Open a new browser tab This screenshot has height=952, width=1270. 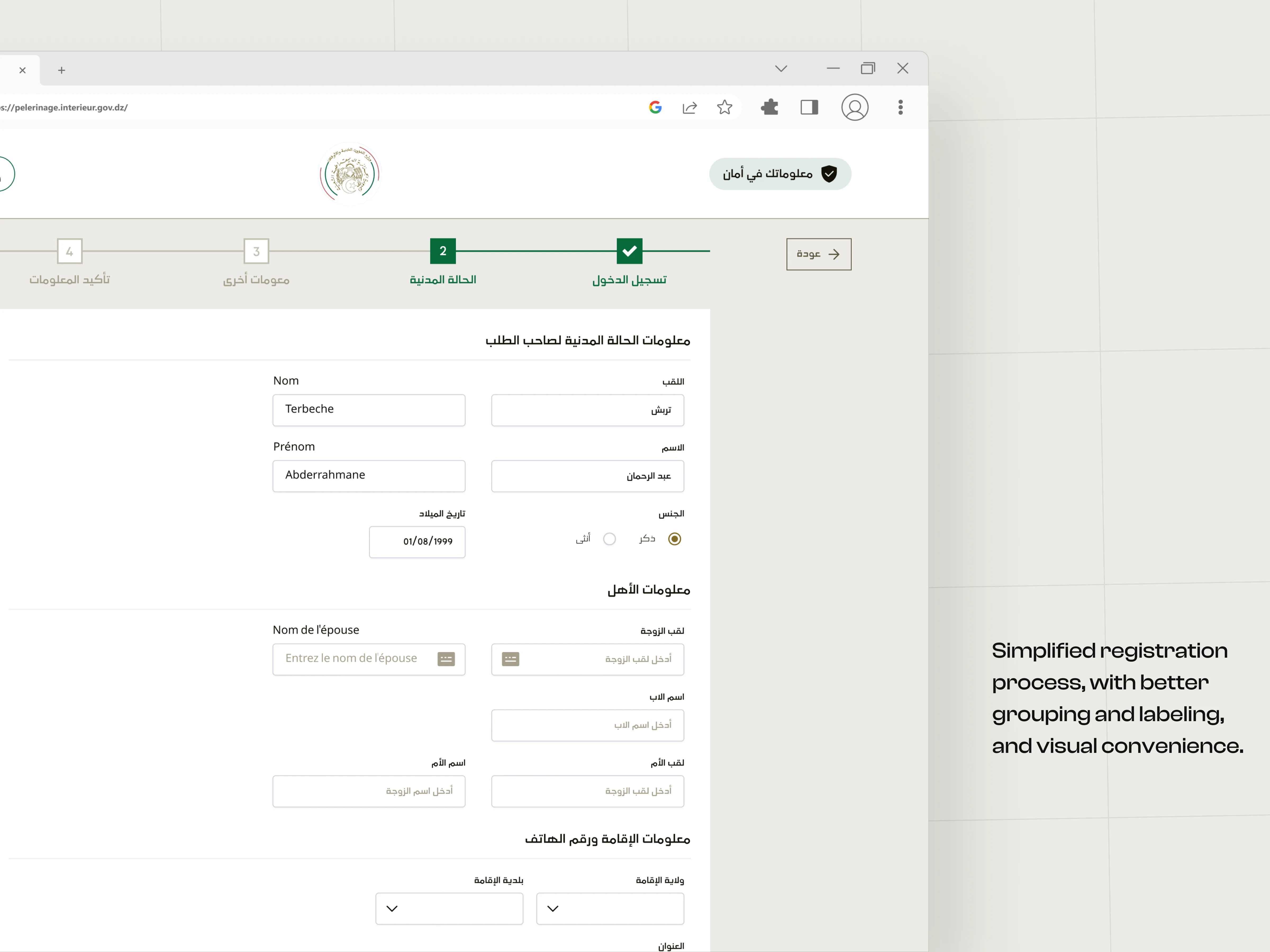[61, 70]
